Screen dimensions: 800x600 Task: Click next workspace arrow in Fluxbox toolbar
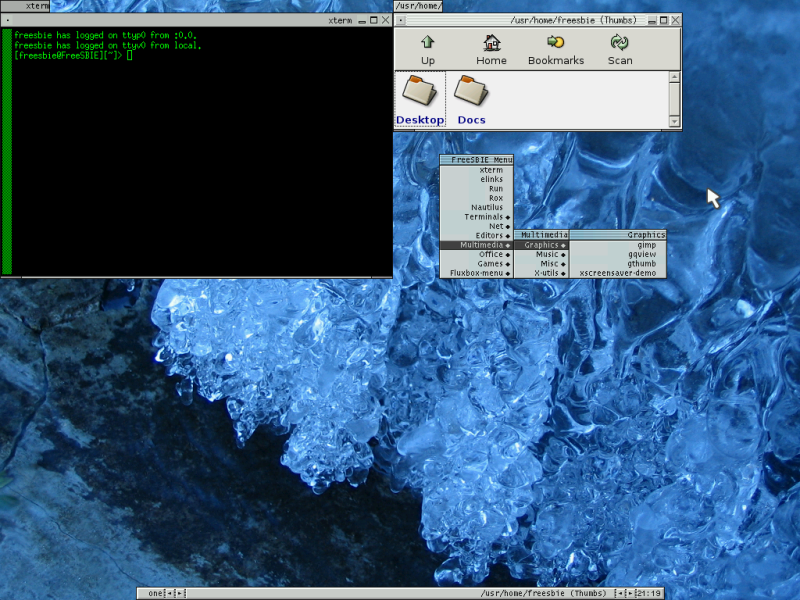(179, 593)
